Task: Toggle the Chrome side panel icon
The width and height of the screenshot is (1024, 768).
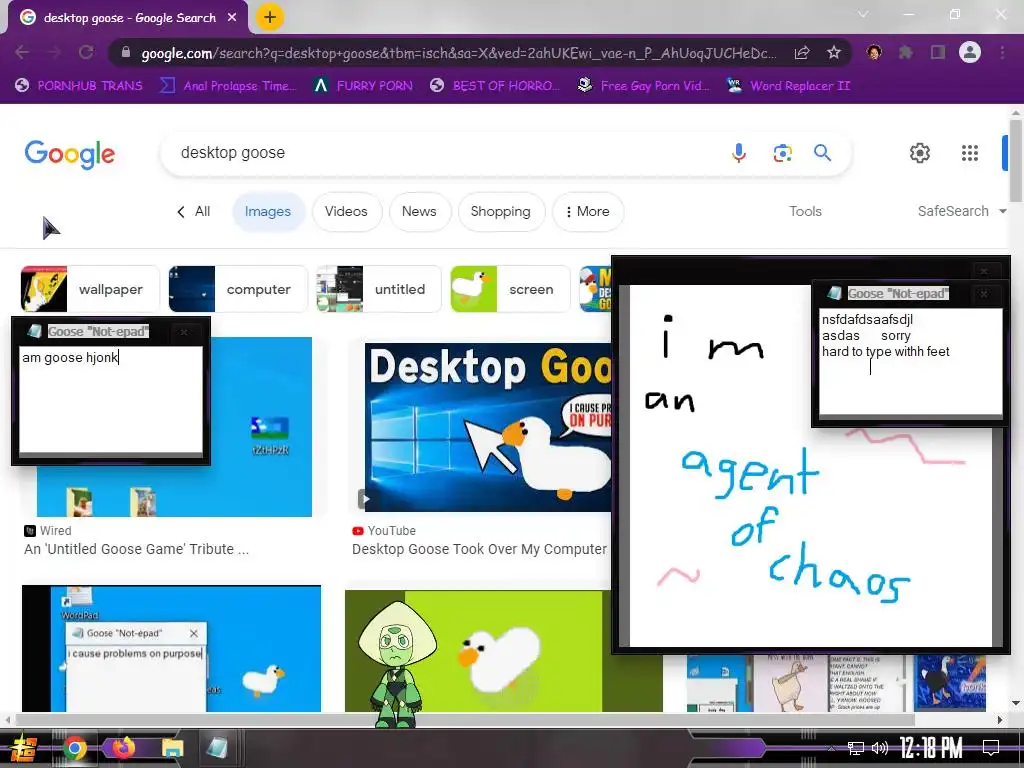Action: click(938, 52)
